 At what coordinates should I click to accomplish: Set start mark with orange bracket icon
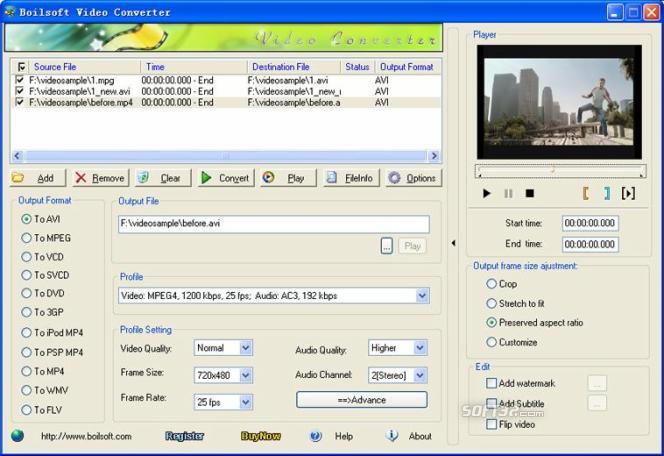[586, 193]
